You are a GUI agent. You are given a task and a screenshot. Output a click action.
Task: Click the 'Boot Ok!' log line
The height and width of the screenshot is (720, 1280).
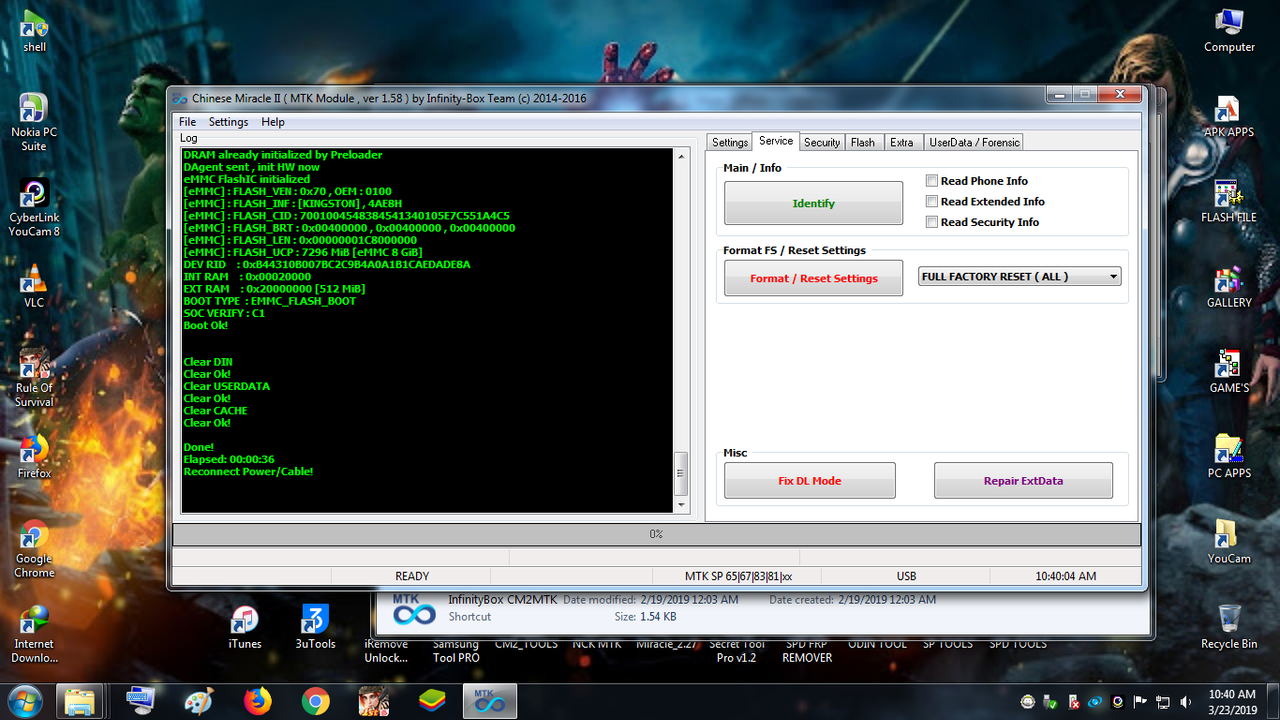pyautogui.click(x=205, y=325)
